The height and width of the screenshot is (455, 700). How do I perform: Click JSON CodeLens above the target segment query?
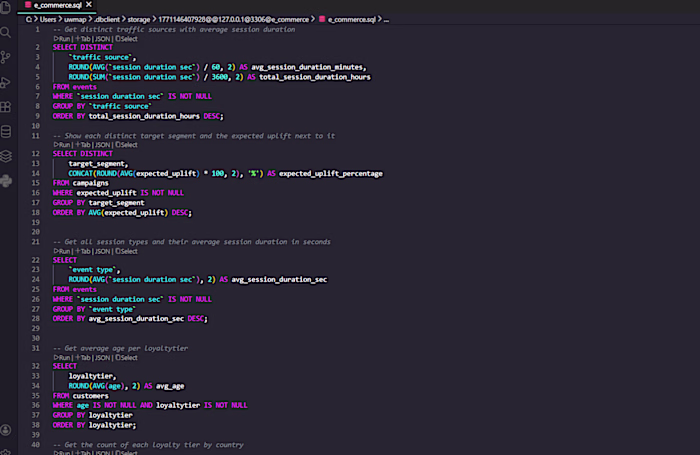click(x=102, y=145)
